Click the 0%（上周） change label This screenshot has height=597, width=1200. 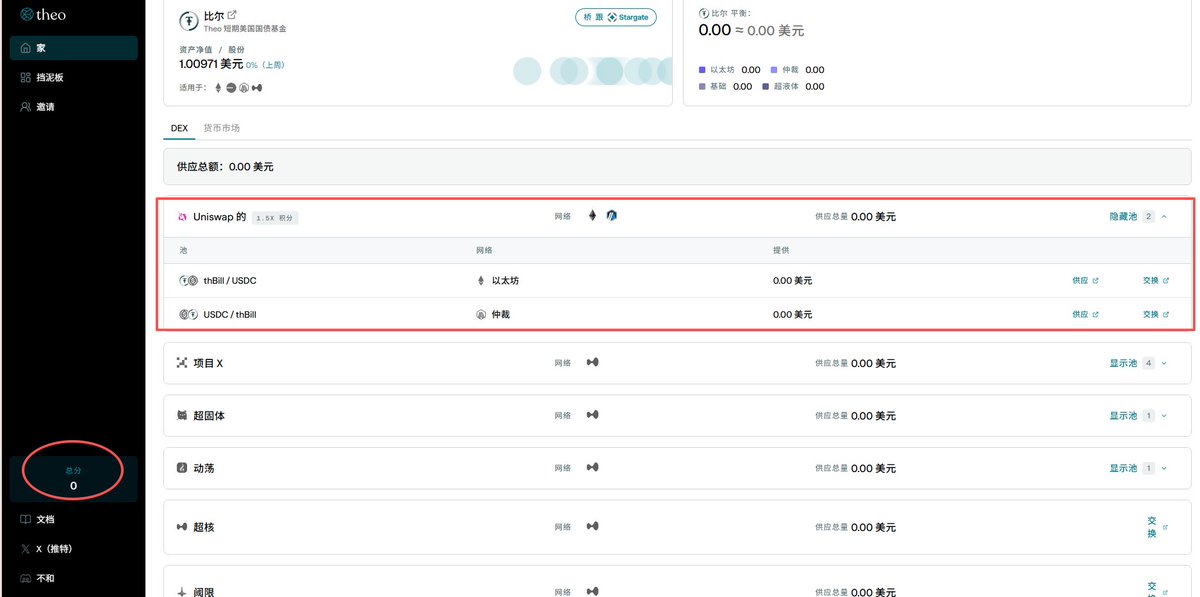pyautogui.click(x=265, y=65)
